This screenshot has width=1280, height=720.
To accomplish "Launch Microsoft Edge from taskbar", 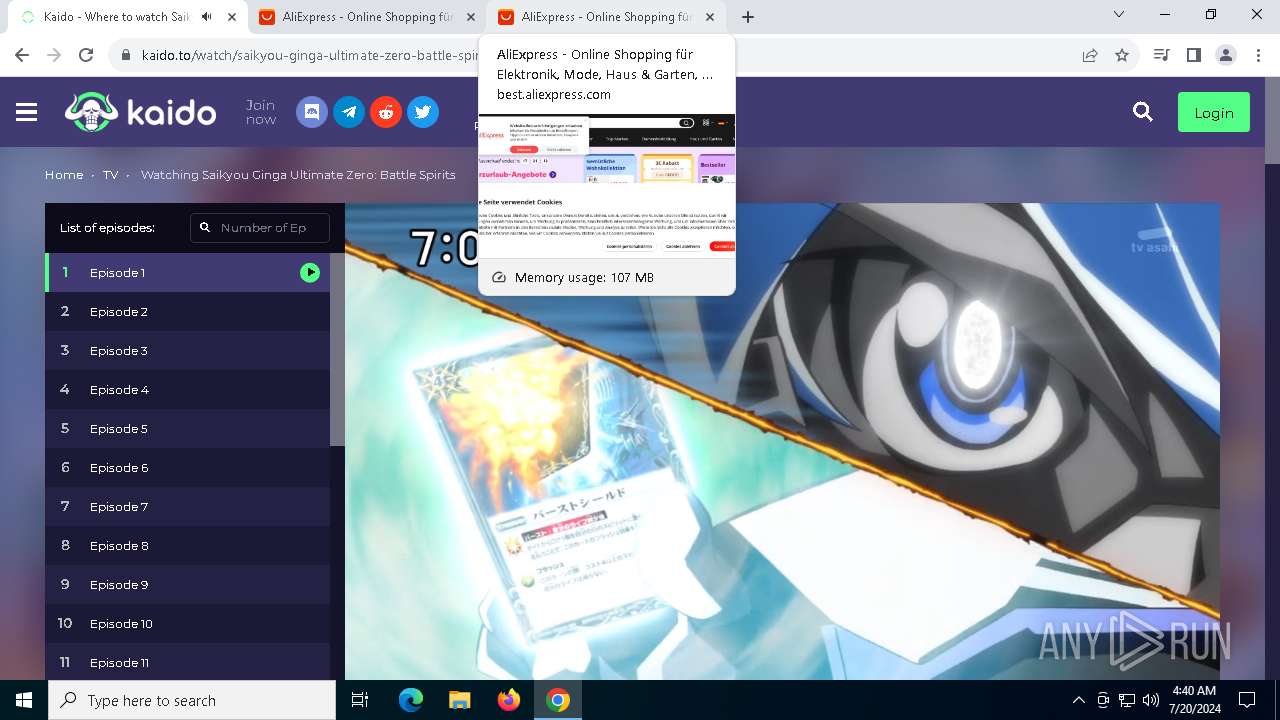I will click(x=411, y=700).
